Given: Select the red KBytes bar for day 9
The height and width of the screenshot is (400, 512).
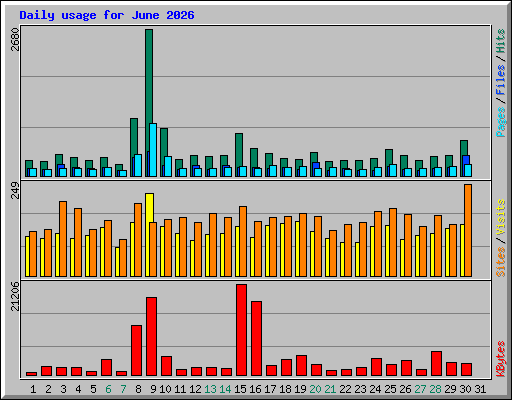Looking at the screenshot, I should (x=151, y=337).
